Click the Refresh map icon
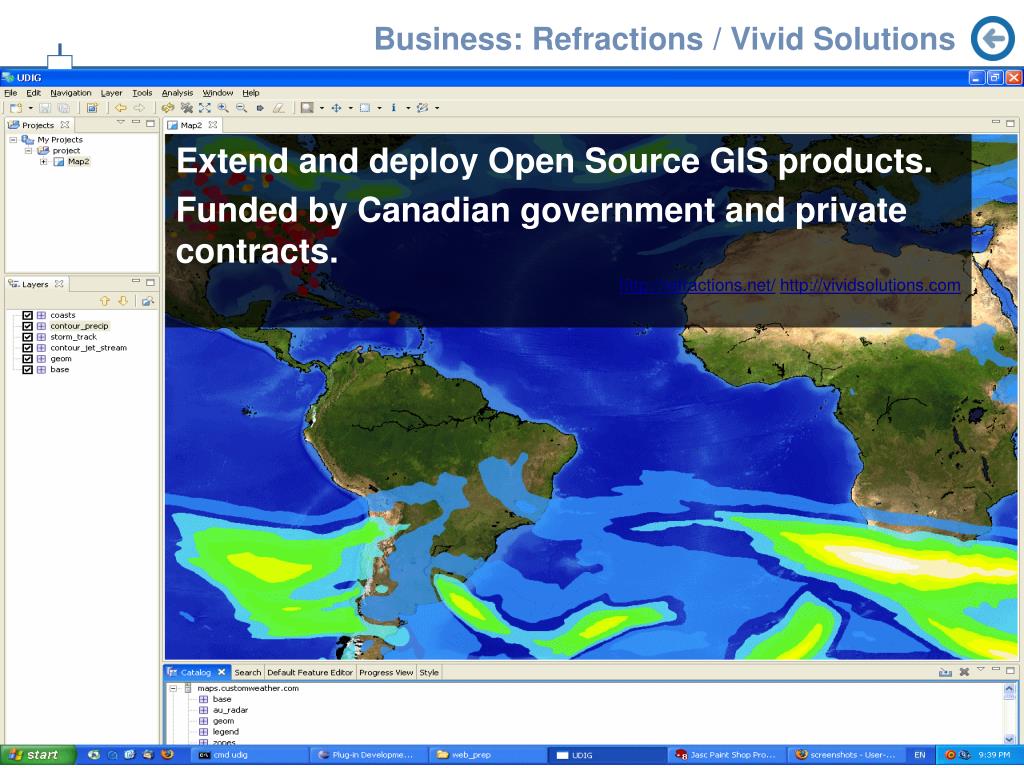 [168, 108]
